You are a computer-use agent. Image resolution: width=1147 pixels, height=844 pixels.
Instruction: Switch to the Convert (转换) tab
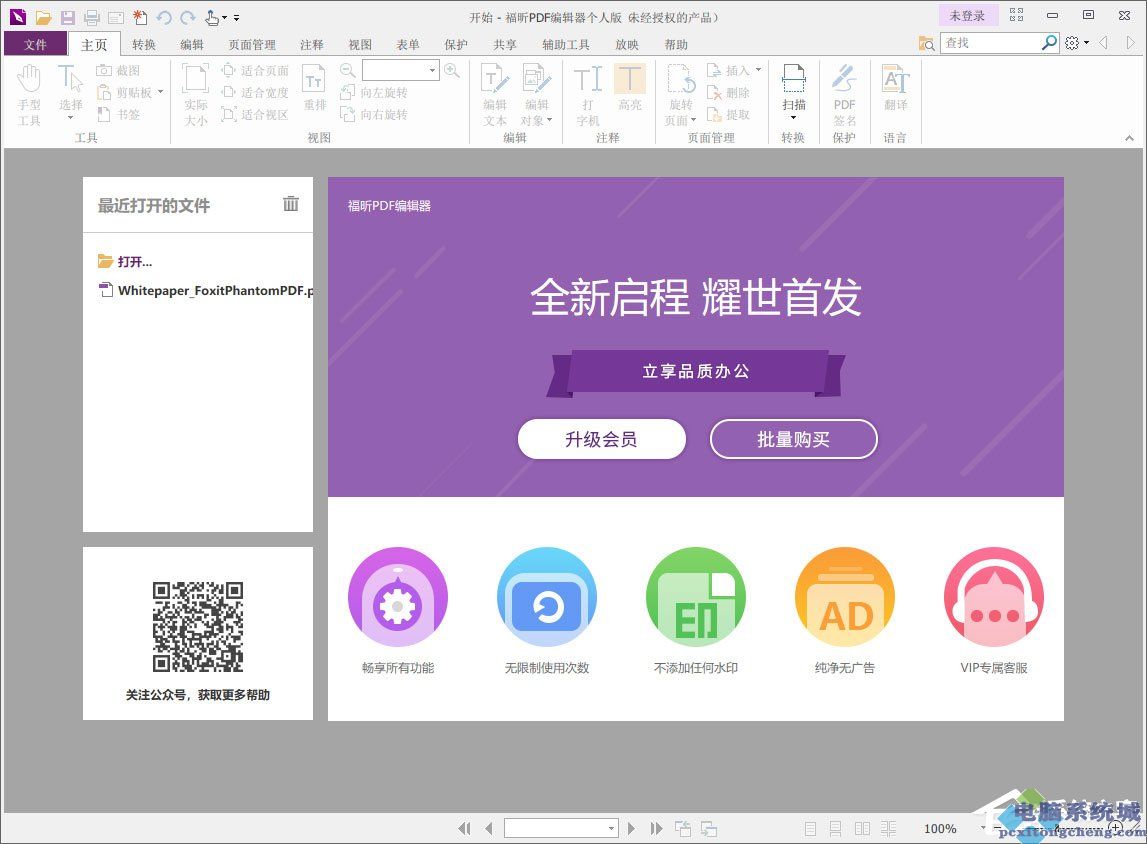pyautogui.click(x=143, y=45)
